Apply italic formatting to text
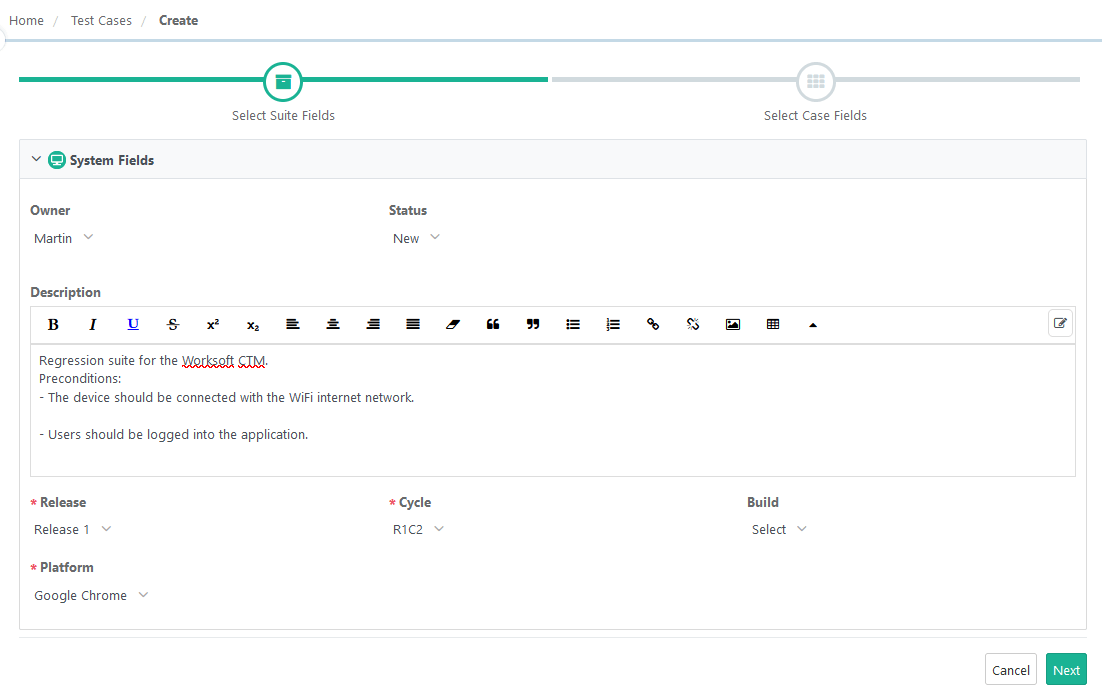 pos(93,325)
